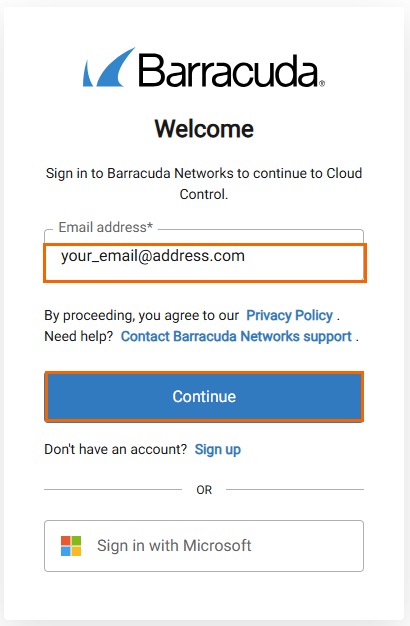
Task: Focus the Email address input field
Action: click(204, 263)
